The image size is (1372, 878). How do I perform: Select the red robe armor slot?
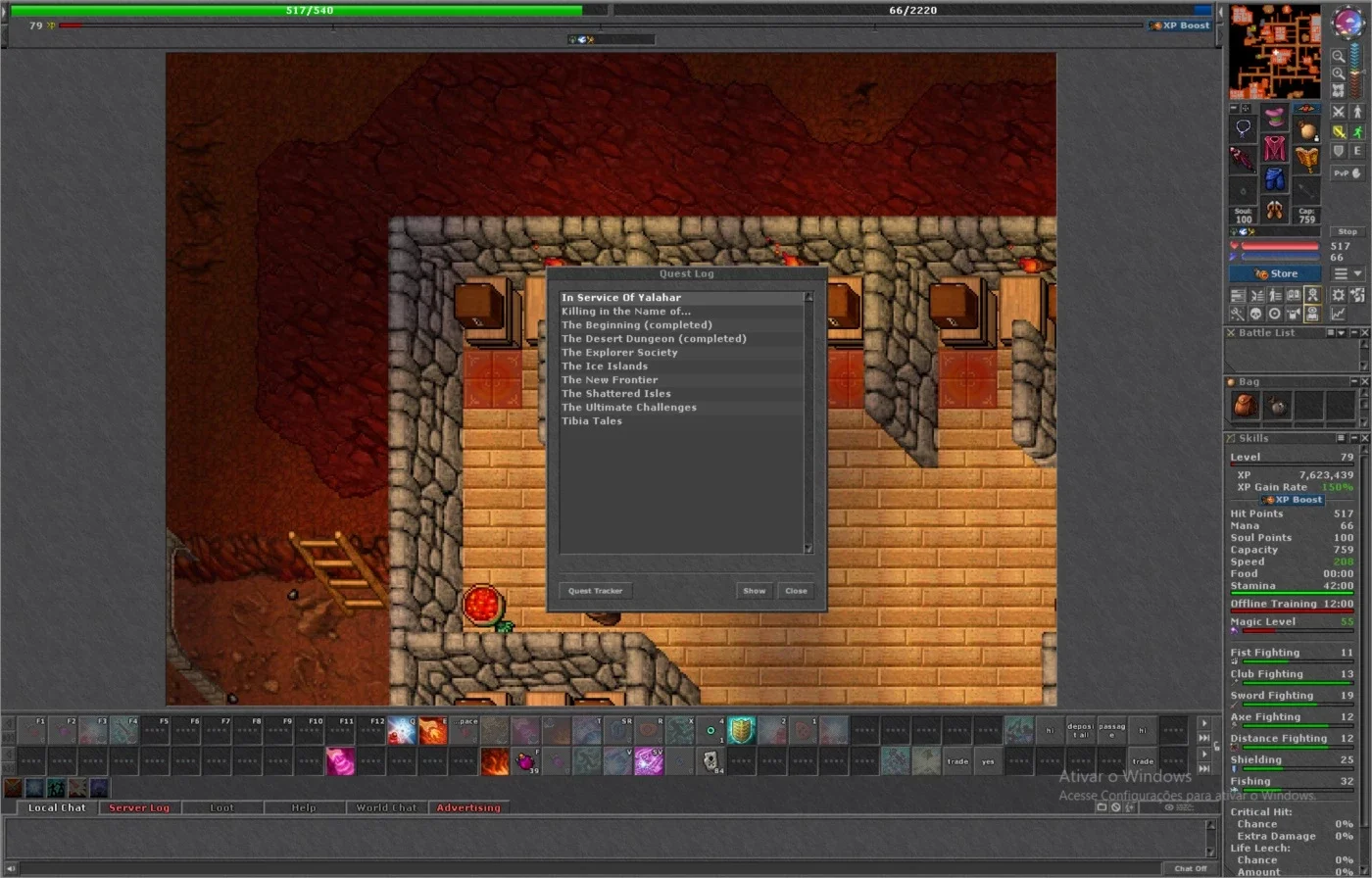pyautogui.click(x=1274, y=148)
